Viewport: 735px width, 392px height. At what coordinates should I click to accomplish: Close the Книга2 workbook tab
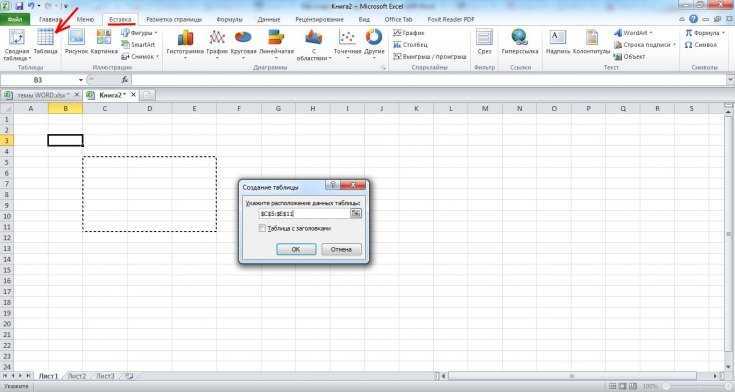tap(134, 95)
